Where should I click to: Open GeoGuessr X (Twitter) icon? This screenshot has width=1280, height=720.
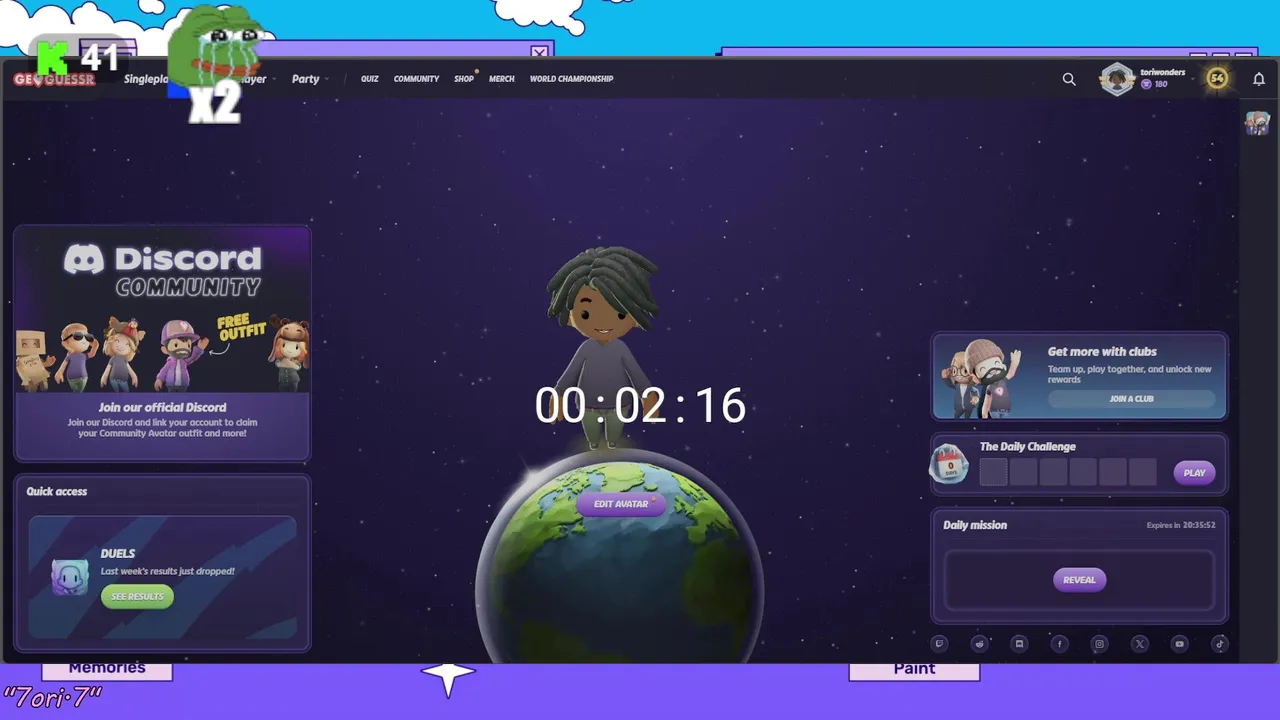click(1139, 644)
